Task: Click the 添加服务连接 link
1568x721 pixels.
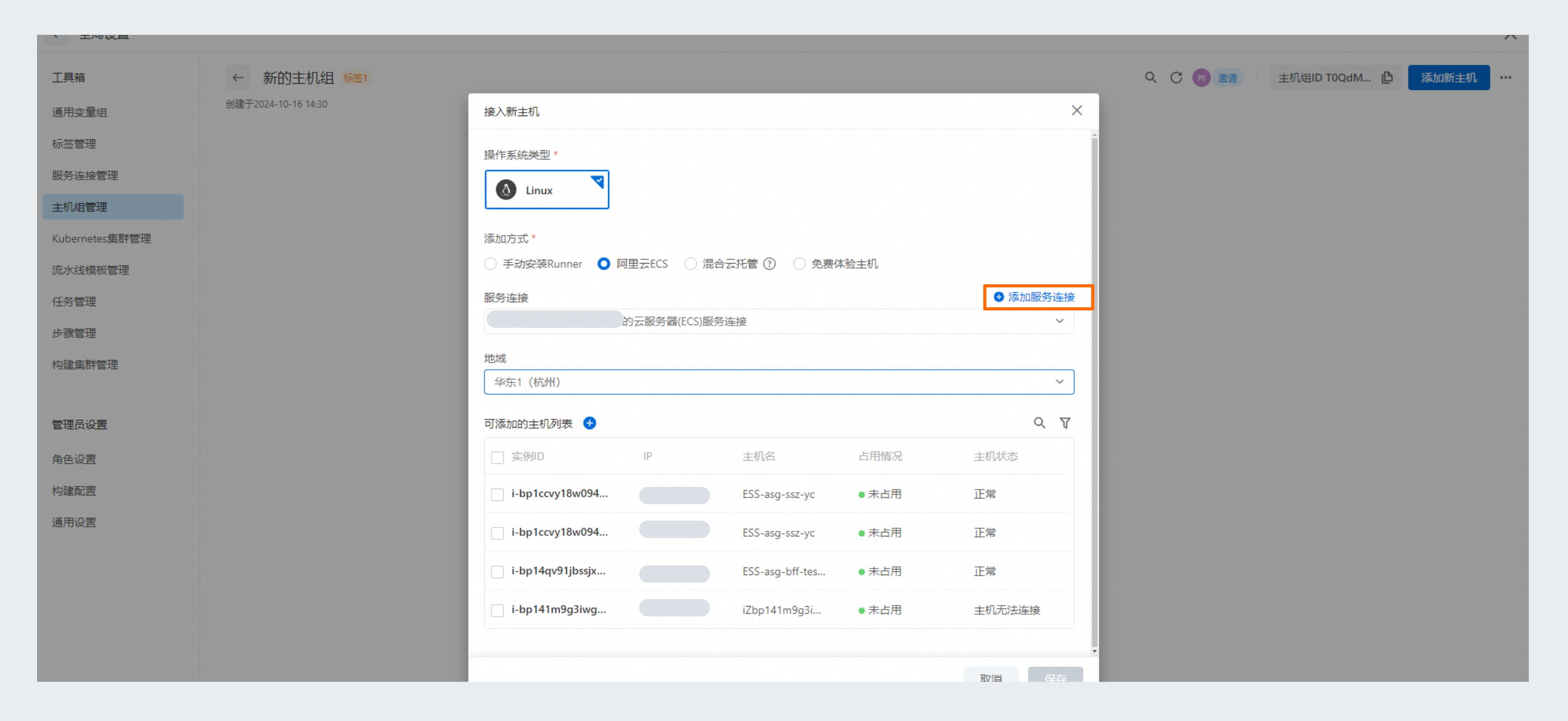Action: click(x=1034, y=297)
